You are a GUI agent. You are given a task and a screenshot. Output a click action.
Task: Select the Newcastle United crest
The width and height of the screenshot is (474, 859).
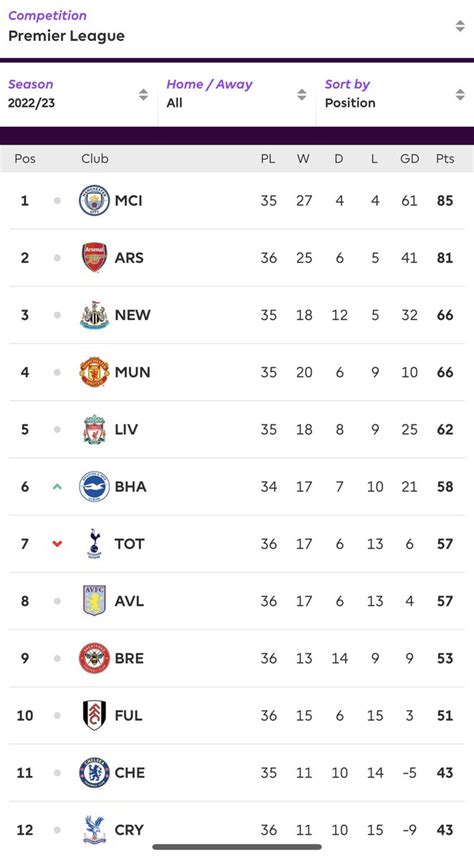[x=94, y=315]
